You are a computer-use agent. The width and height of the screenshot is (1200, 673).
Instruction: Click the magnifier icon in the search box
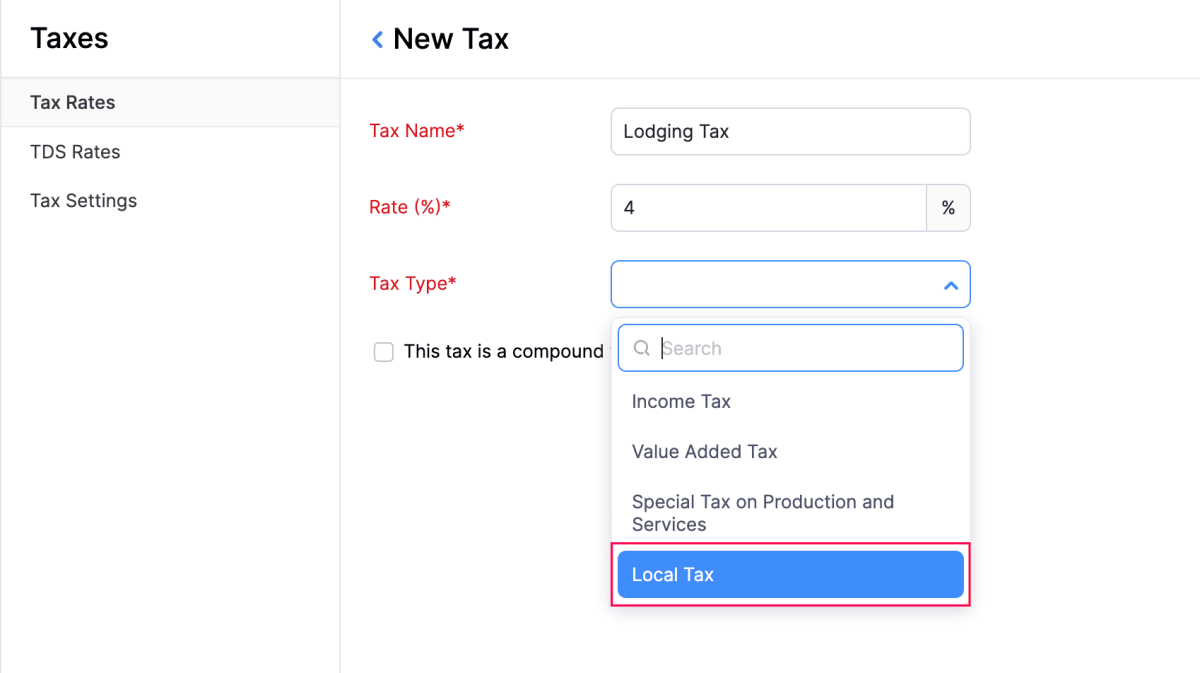(642, 348)
